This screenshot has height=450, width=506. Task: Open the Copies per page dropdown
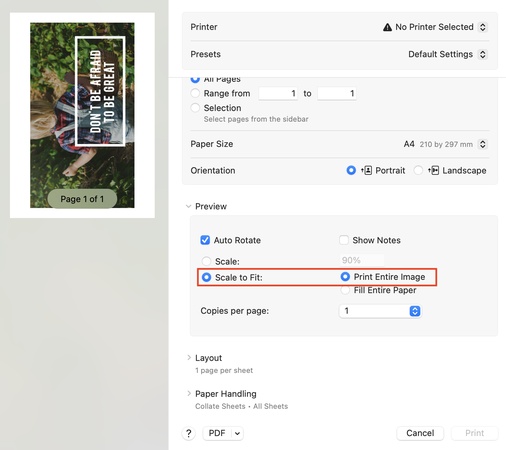(x=380, y=311)
